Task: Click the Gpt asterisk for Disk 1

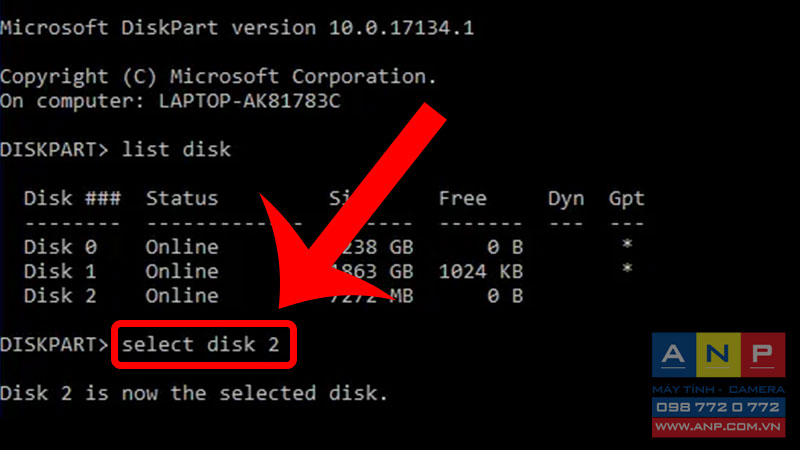Action: click(x=627, y=269)
